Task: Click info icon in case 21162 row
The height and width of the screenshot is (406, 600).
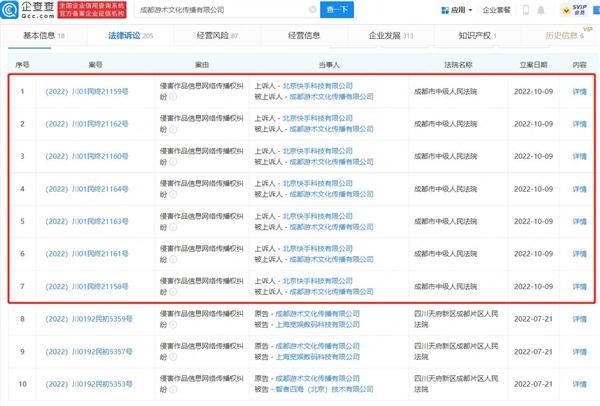Action: coord(173,129)
